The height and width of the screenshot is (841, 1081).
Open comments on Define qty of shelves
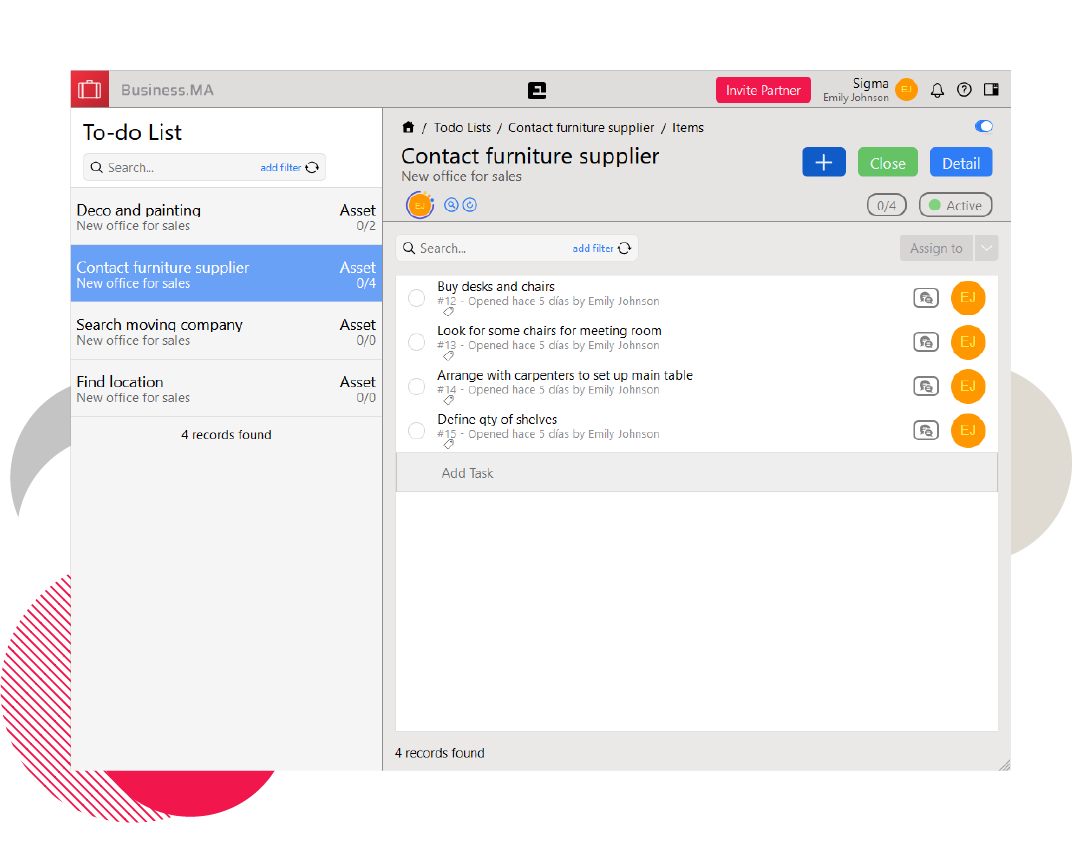[x=926, y=431]
